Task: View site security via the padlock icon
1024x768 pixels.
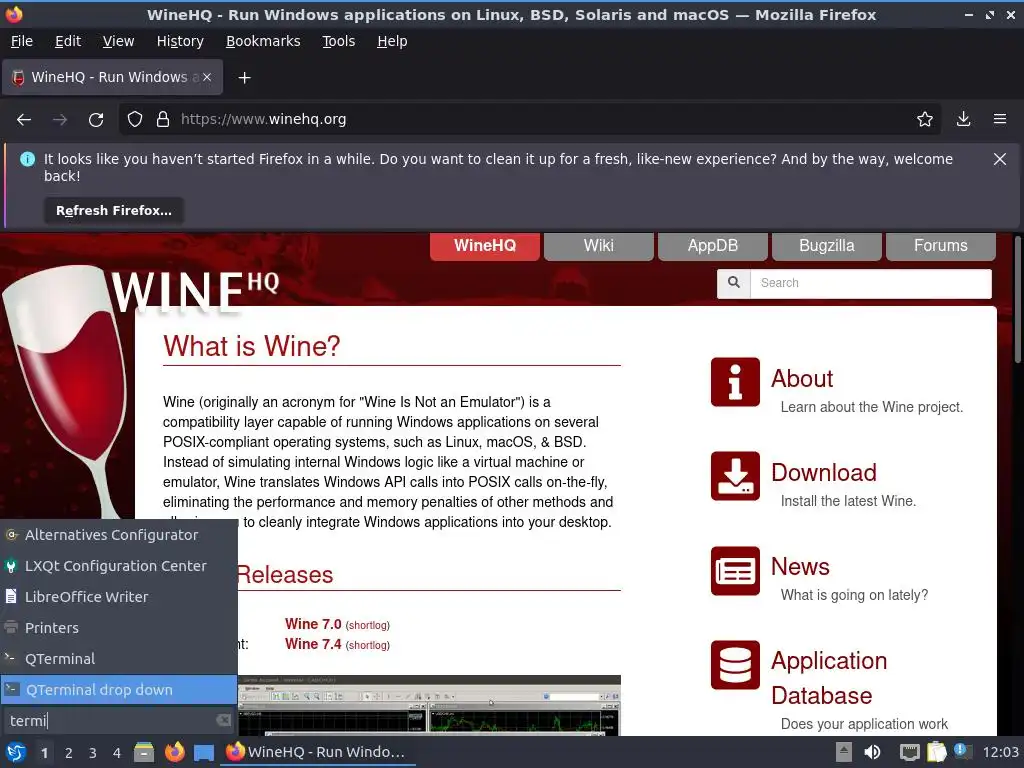Action: tap(163, 120)
